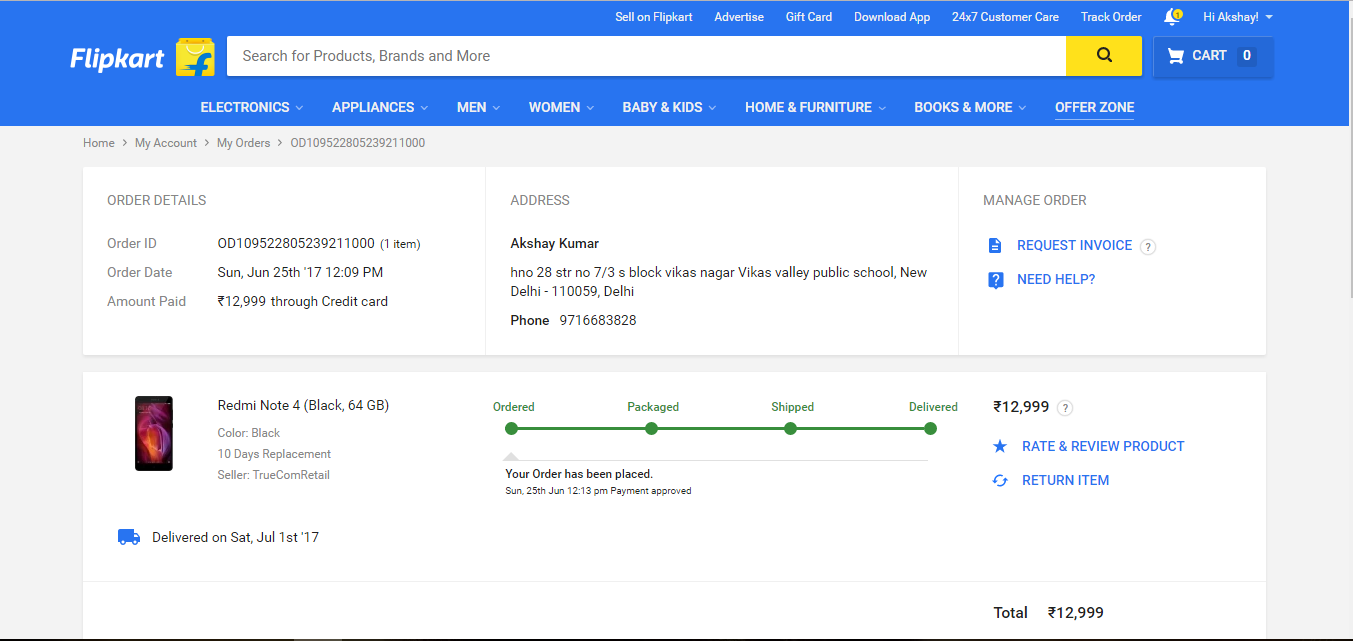
Task: Select Track Order in the top bar
Action: tap(1110, 17)
